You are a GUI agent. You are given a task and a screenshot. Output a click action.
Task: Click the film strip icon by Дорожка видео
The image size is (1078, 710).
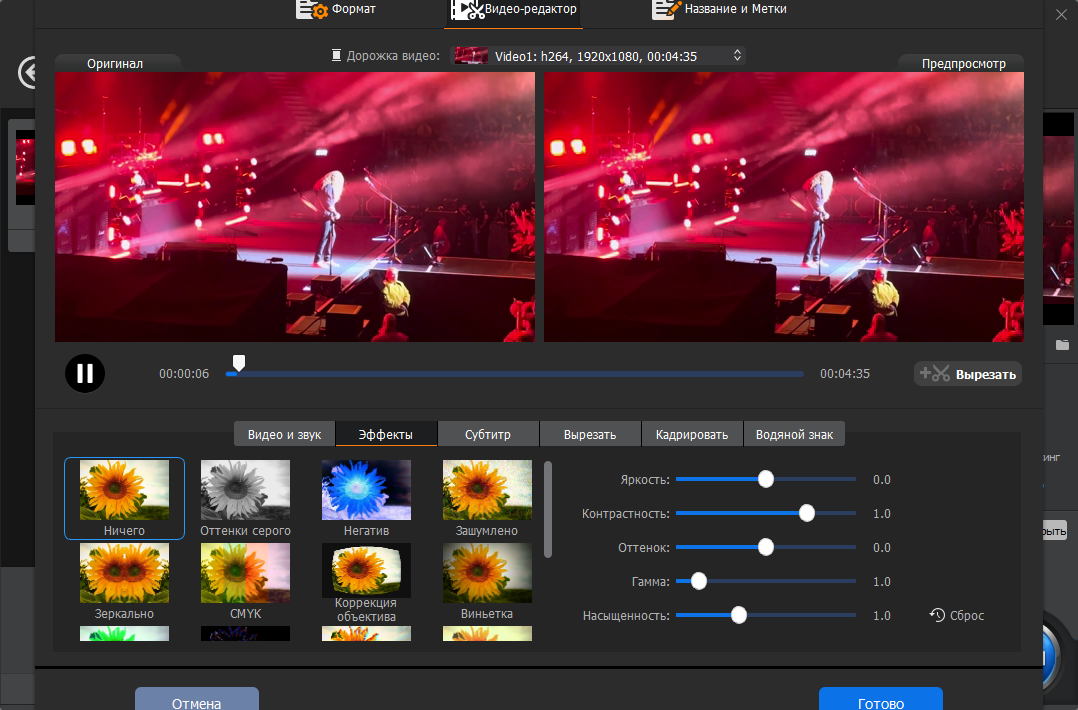tap(336, 55)
